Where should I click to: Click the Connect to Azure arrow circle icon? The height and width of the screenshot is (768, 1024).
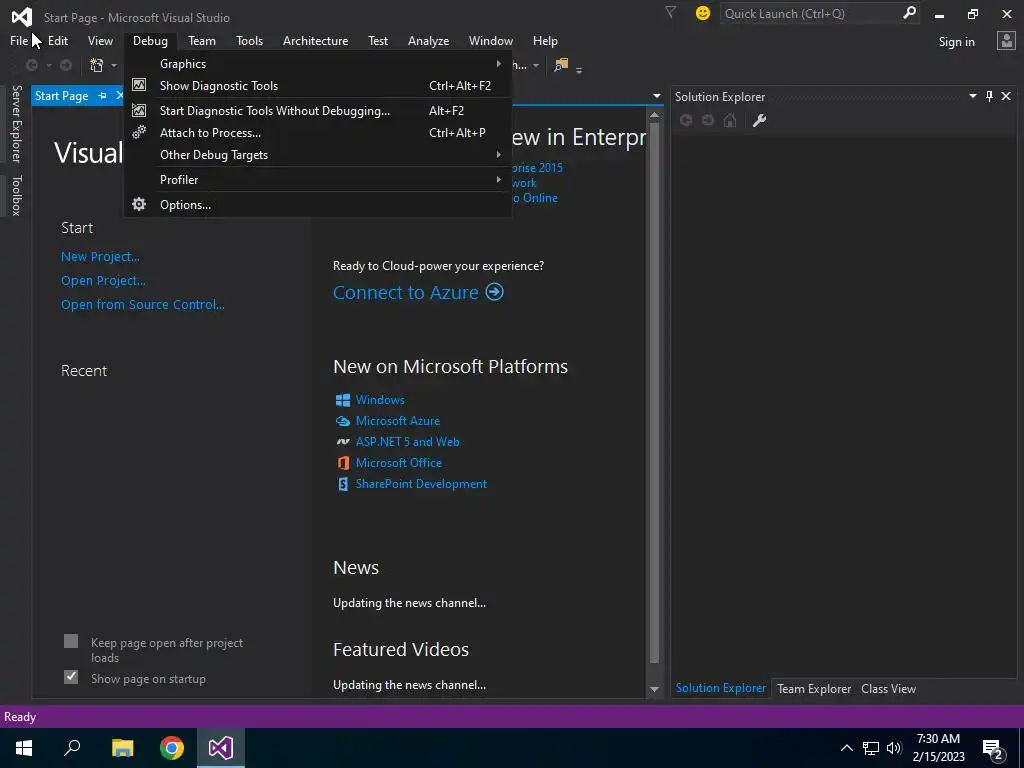(494, 292)
